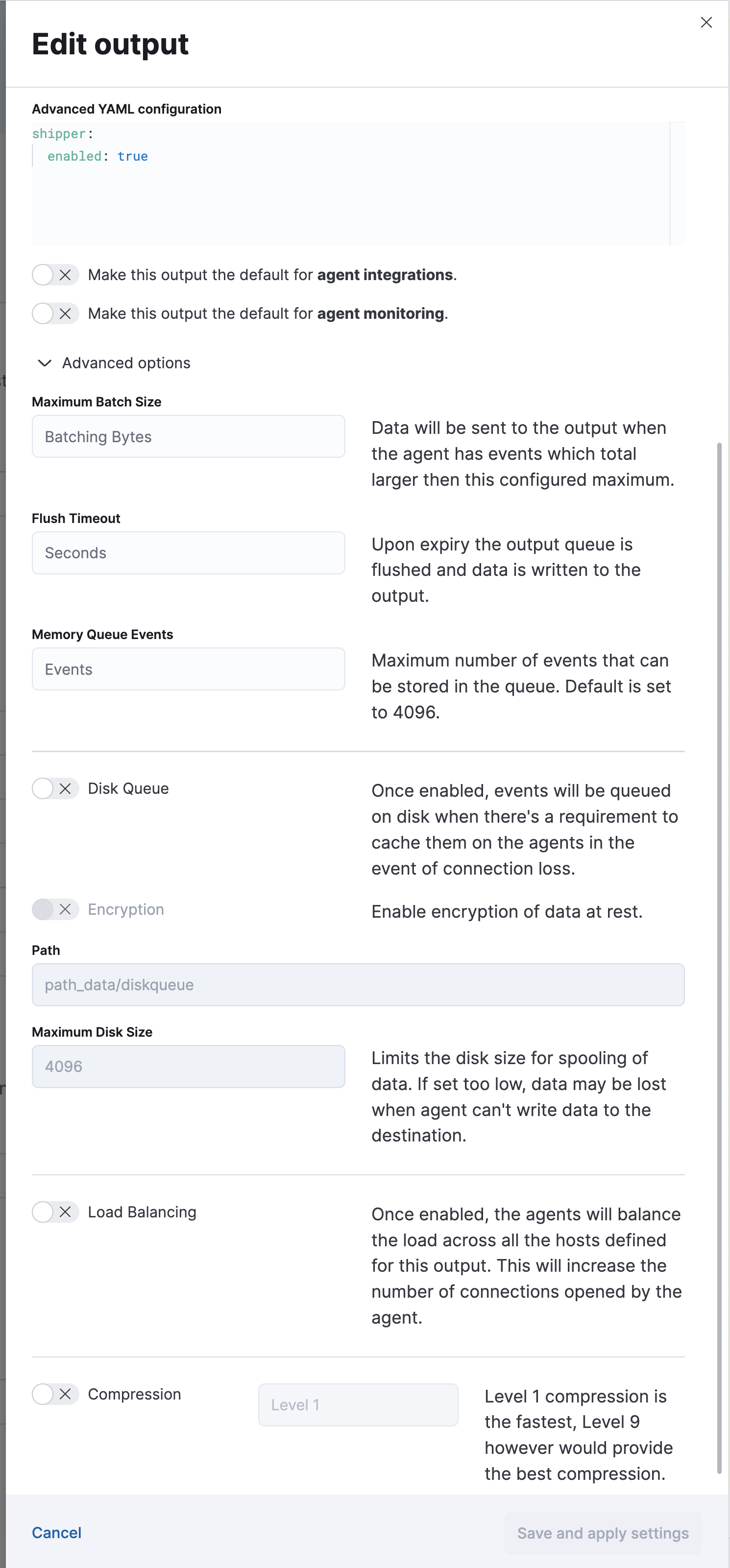Click the Memory Queue Events field
This screenshot has height=1568, width=730.
coord(188,669)
